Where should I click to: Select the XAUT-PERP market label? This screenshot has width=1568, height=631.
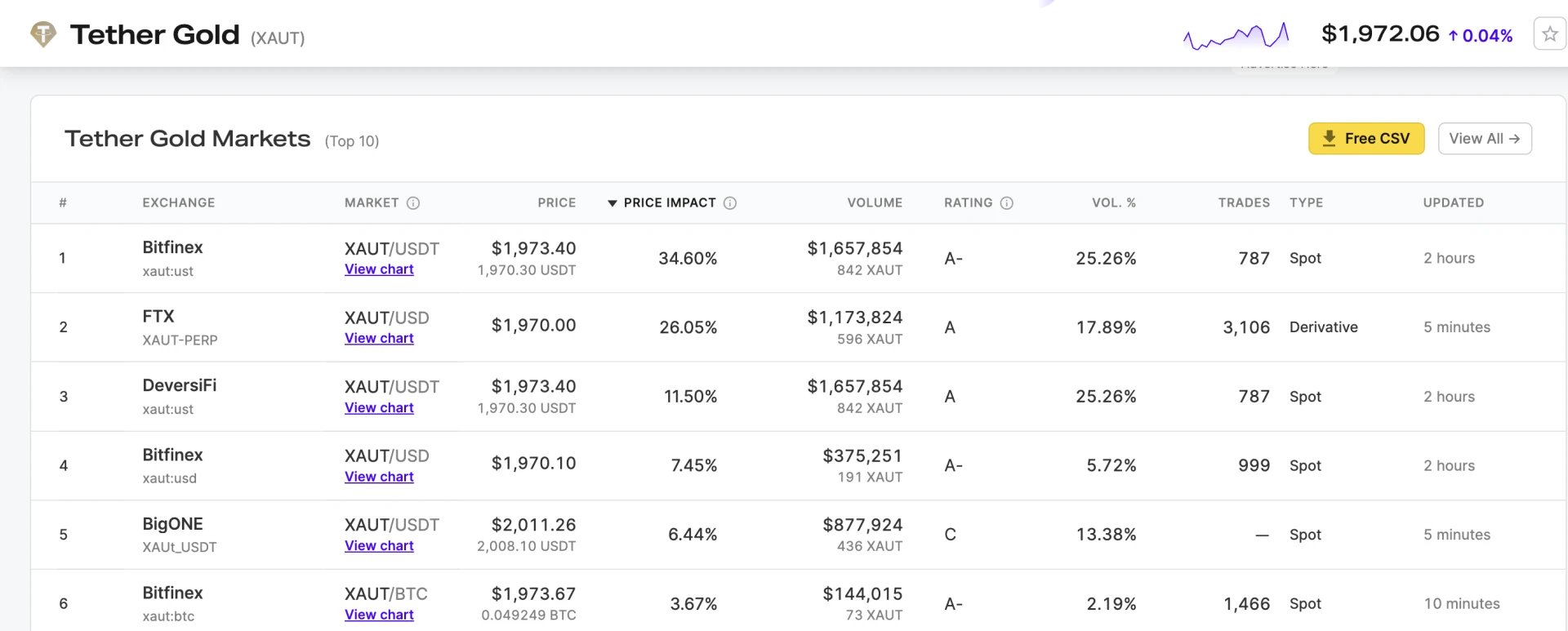coord(180,340)
